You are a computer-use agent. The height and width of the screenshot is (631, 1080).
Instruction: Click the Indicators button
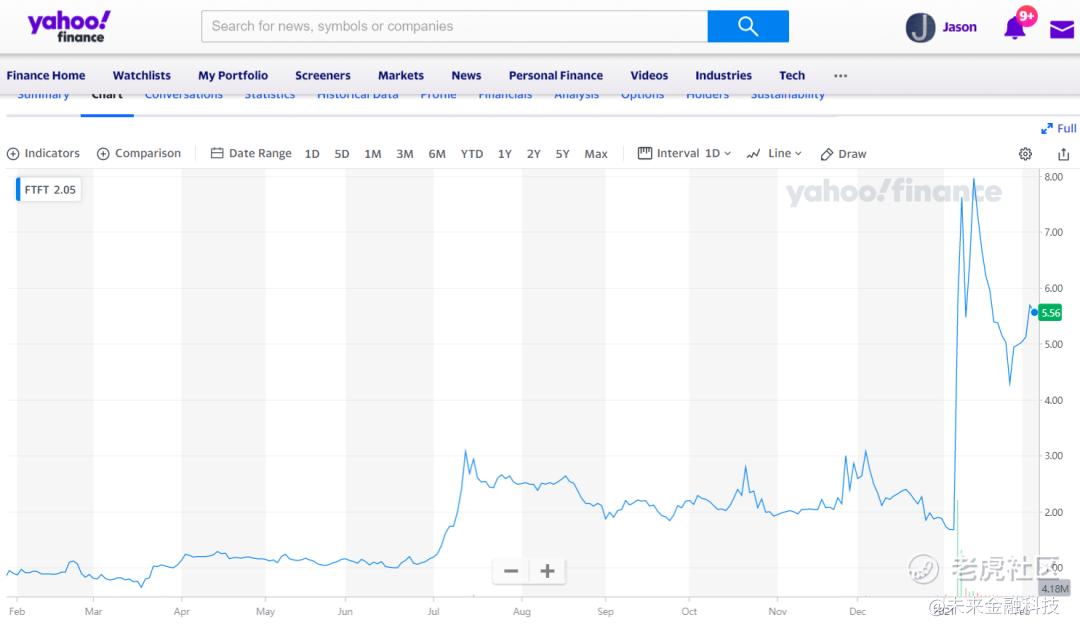point(44,153)
